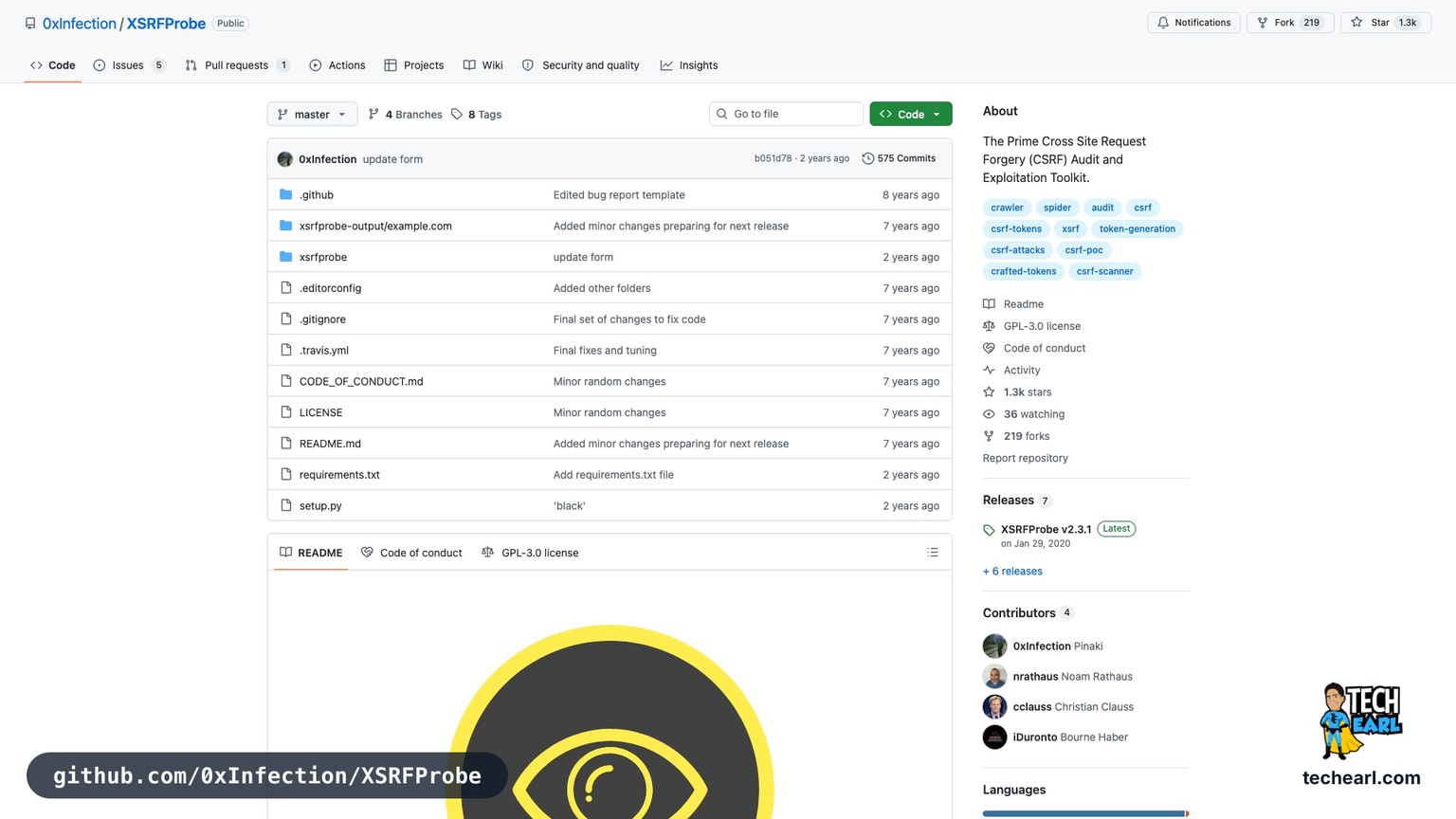Open the .editorconfig file
The width and height of the screenshot is (1456, 819).
pos(330,288)
